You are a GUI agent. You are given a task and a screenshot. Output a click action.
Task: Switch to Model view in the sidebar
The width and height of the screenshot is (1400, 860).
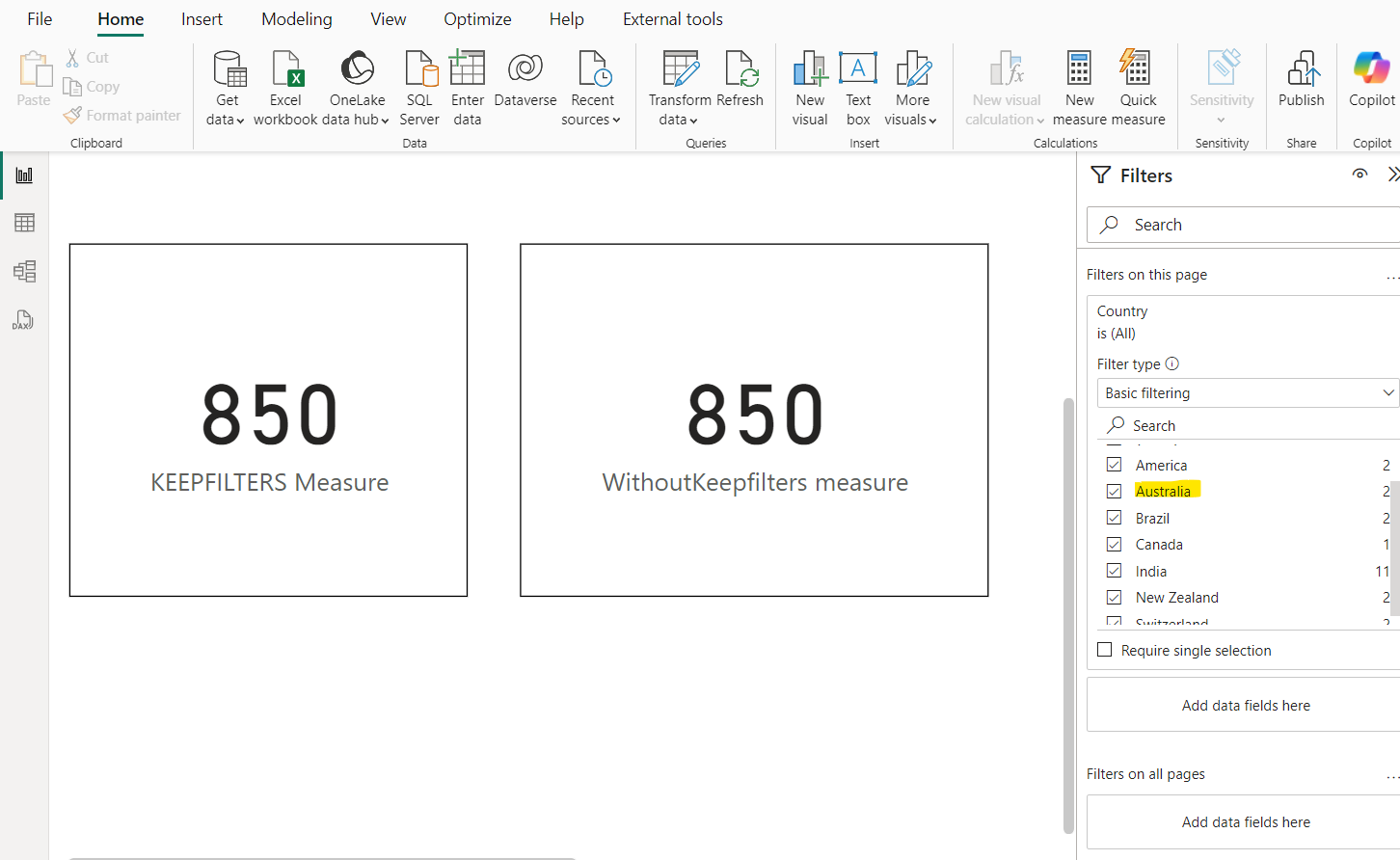(23, 271)
